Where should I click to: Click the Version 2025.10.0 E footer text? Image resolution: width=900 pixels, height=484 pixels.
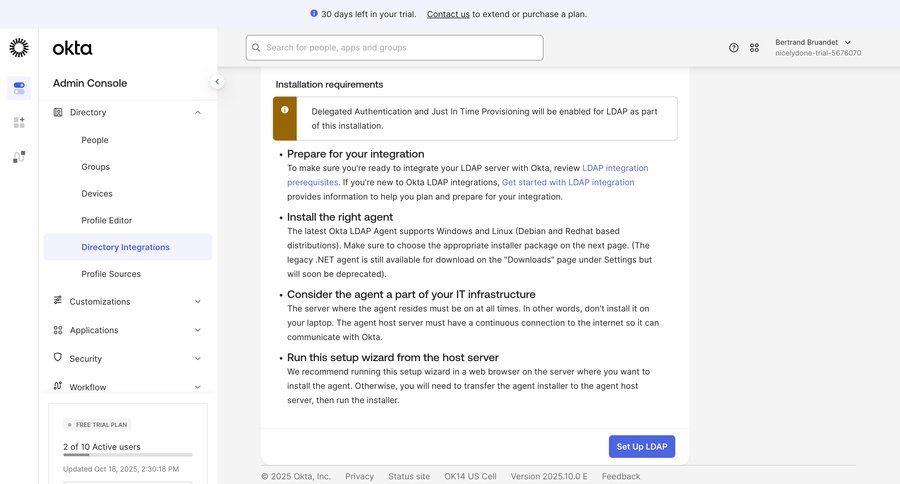coord(549,477)
